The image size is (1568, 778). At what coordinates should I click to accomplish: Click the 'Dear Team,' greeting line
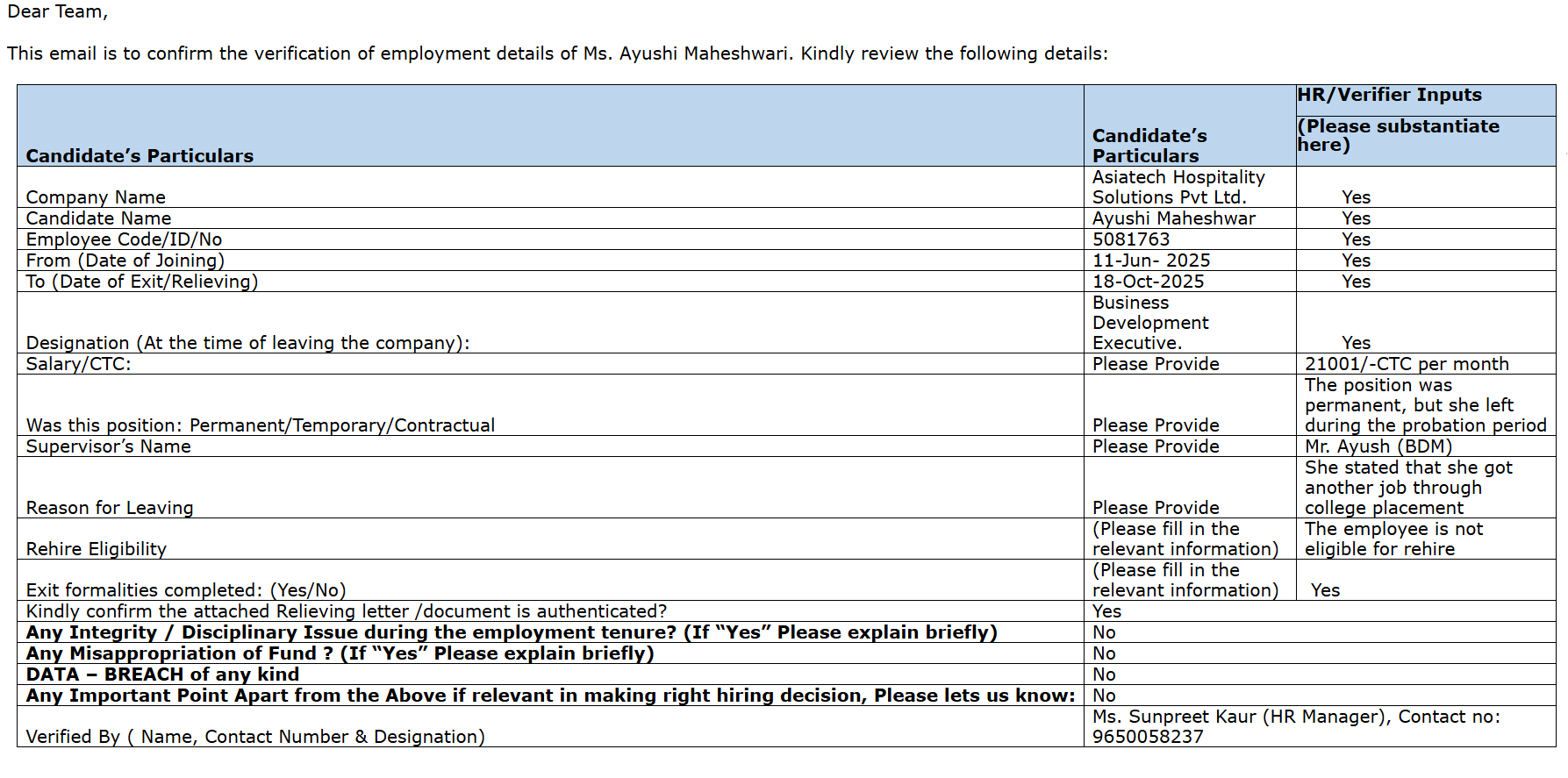point(58,12)
